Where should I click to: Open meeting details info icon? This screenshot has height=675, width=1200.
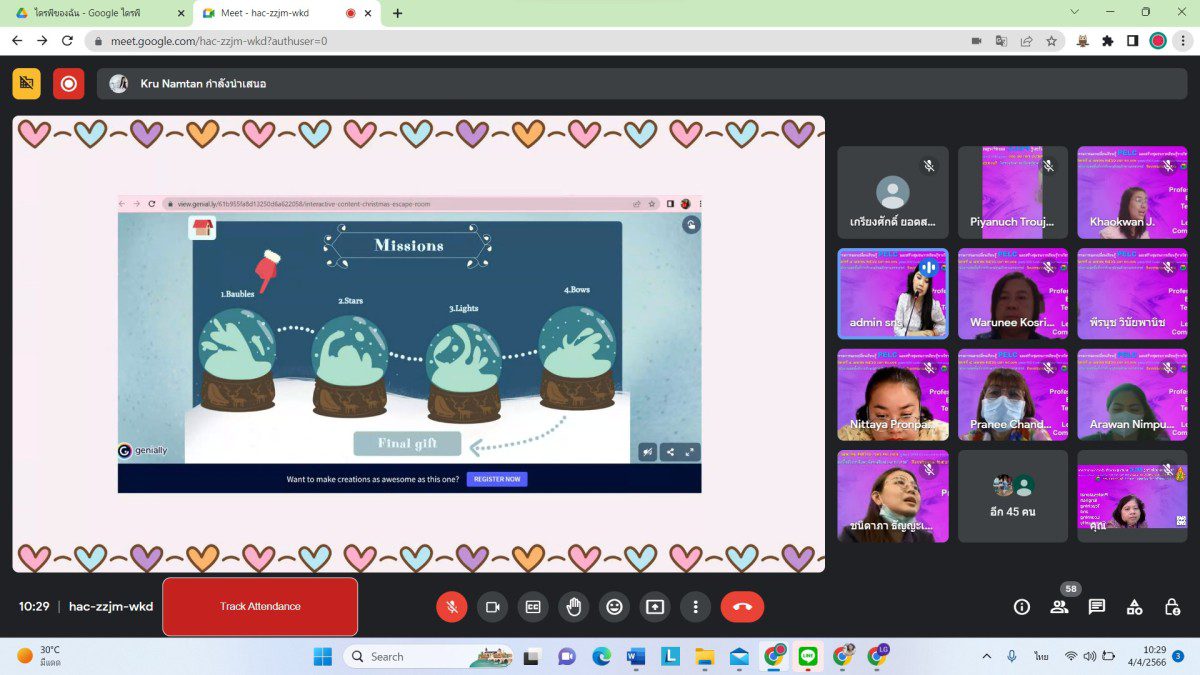1022,606
